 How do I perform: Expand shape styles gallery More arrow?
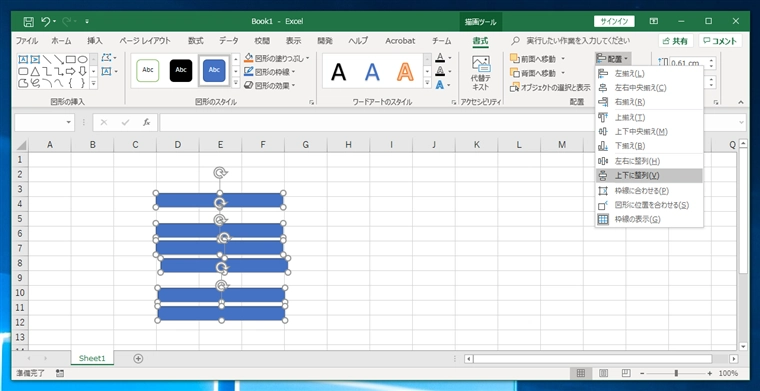pos(236,83)
